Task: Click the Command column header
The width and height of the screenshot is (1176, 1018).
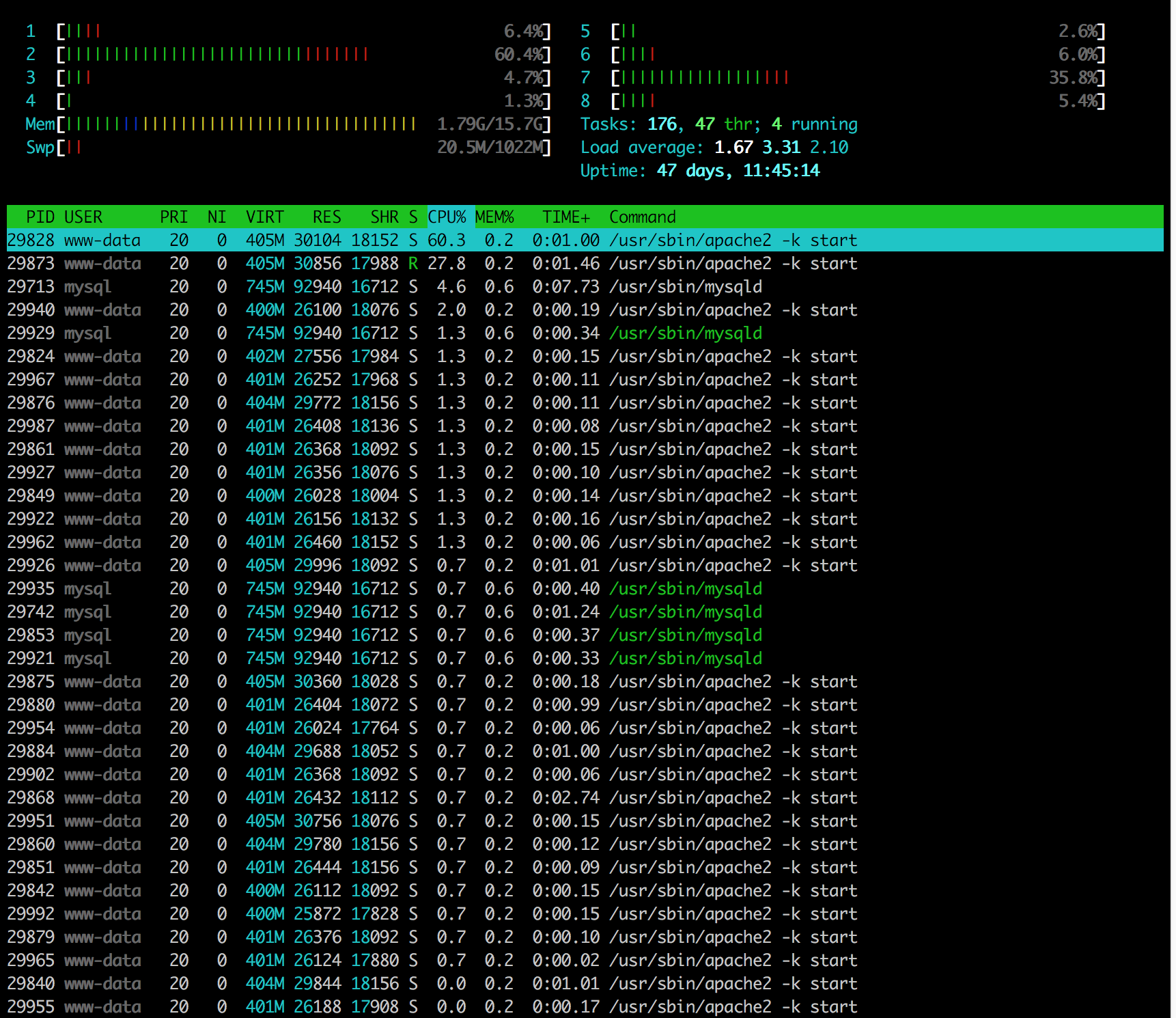Action: [643, 217]
